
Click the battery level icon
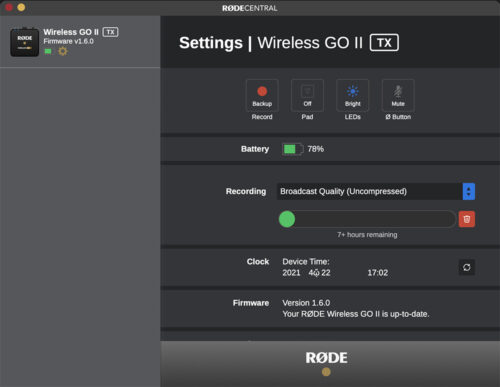pos(293,149)
